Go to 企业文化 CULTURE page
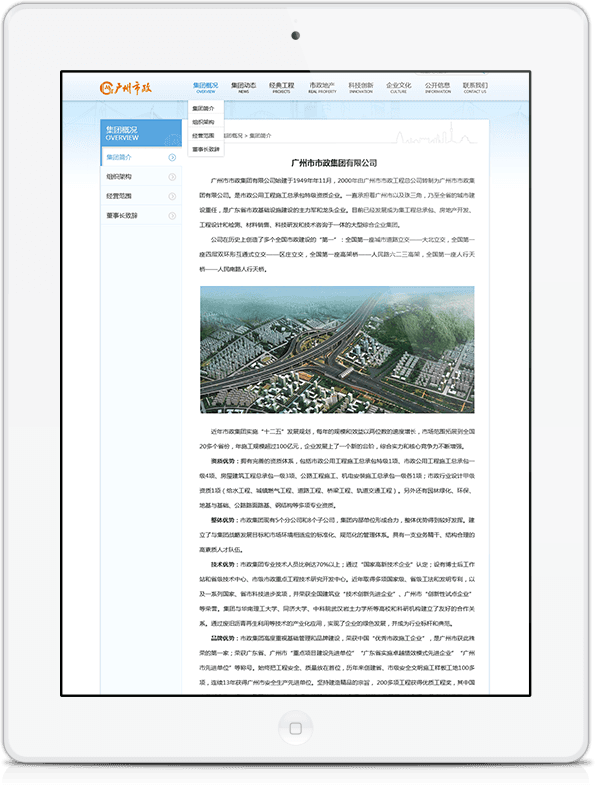Image resolution: width=596 pixels, height=787 pixels. point(399,88)
